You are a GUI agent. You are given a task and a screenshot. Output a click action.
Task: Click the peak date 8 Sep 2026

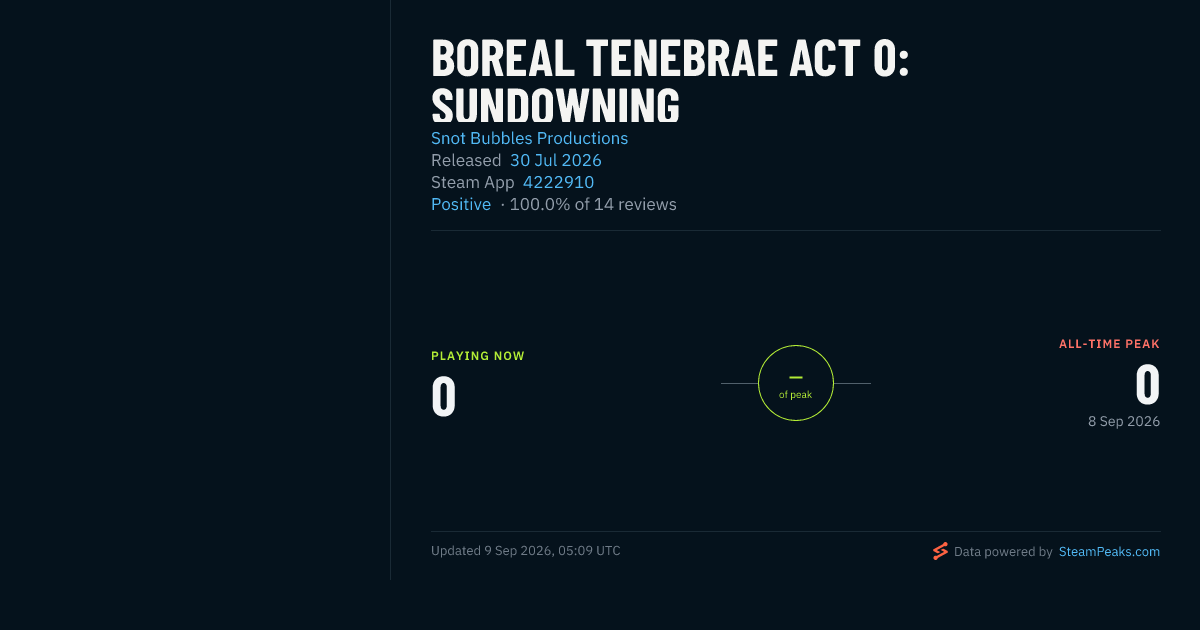click(1124, 422)
